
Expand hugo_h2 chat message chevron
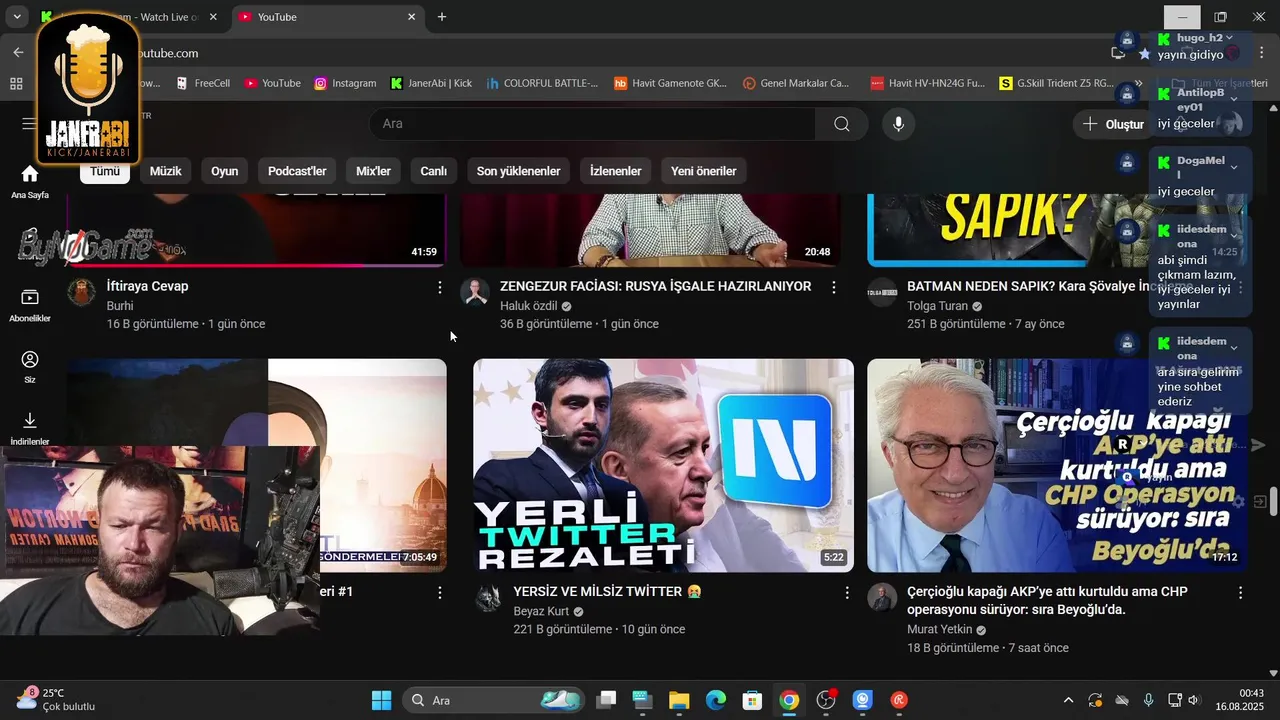[x=1230, y=38]
